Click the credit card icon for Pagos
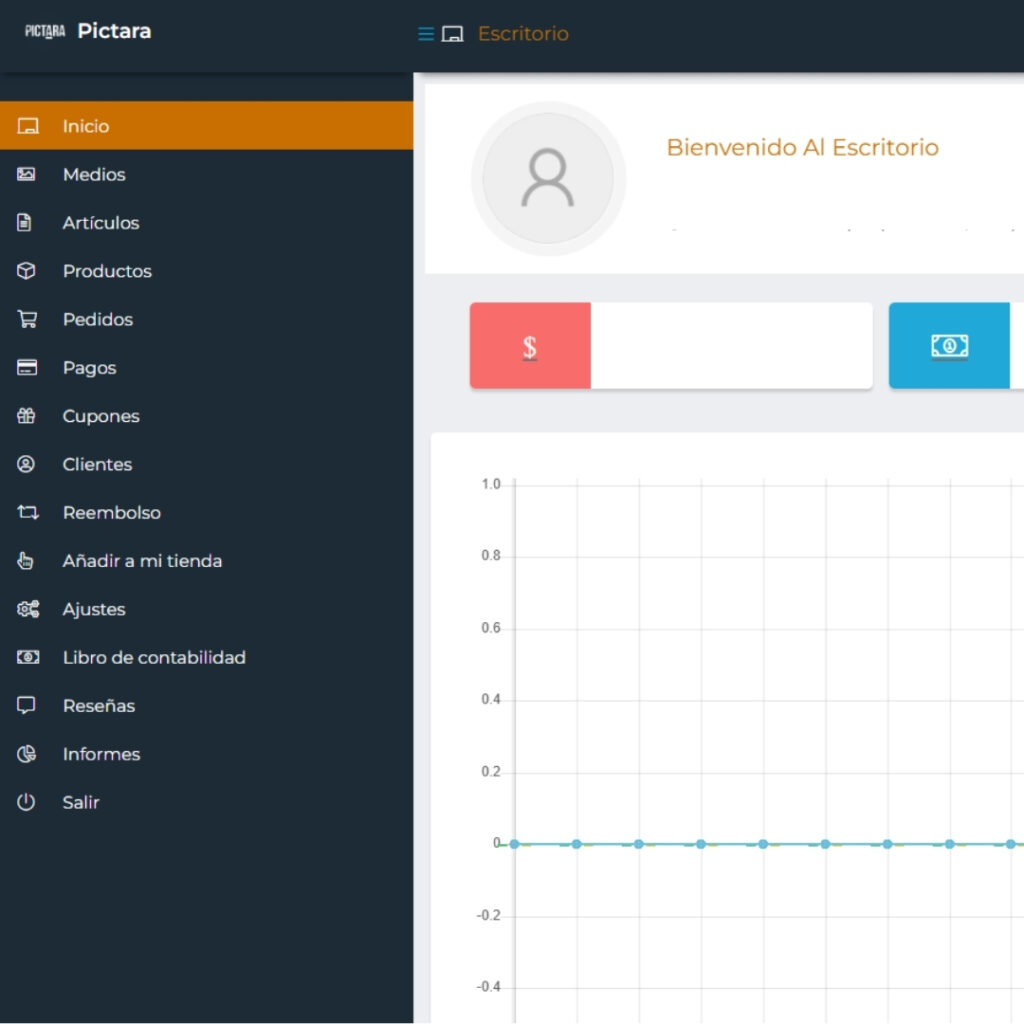Image resolution: width=1024 pixels, height=1024 pixels. (27, 368)
